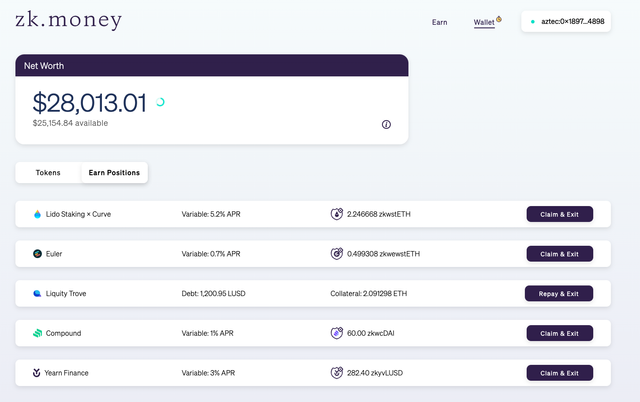This screenshot has height=402, width=640.
Task: Open the aztec:0x1897...4898 account menu
Action: (x=566, y=21)
